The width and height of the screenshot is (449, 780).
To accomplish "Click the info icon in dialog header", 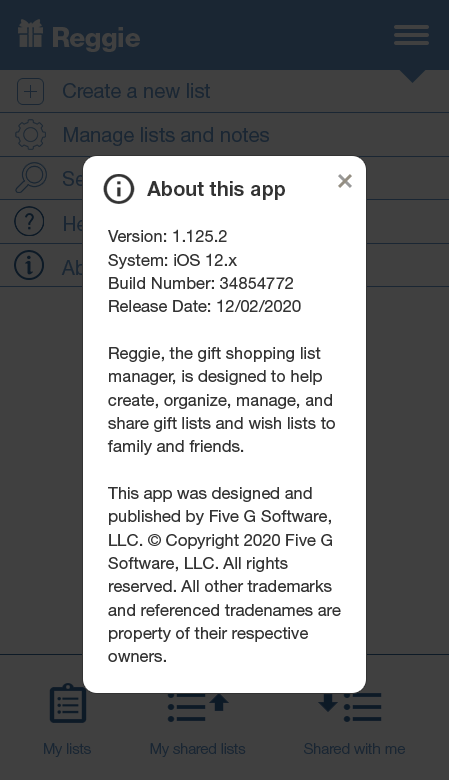I will (x=119, y=189).
